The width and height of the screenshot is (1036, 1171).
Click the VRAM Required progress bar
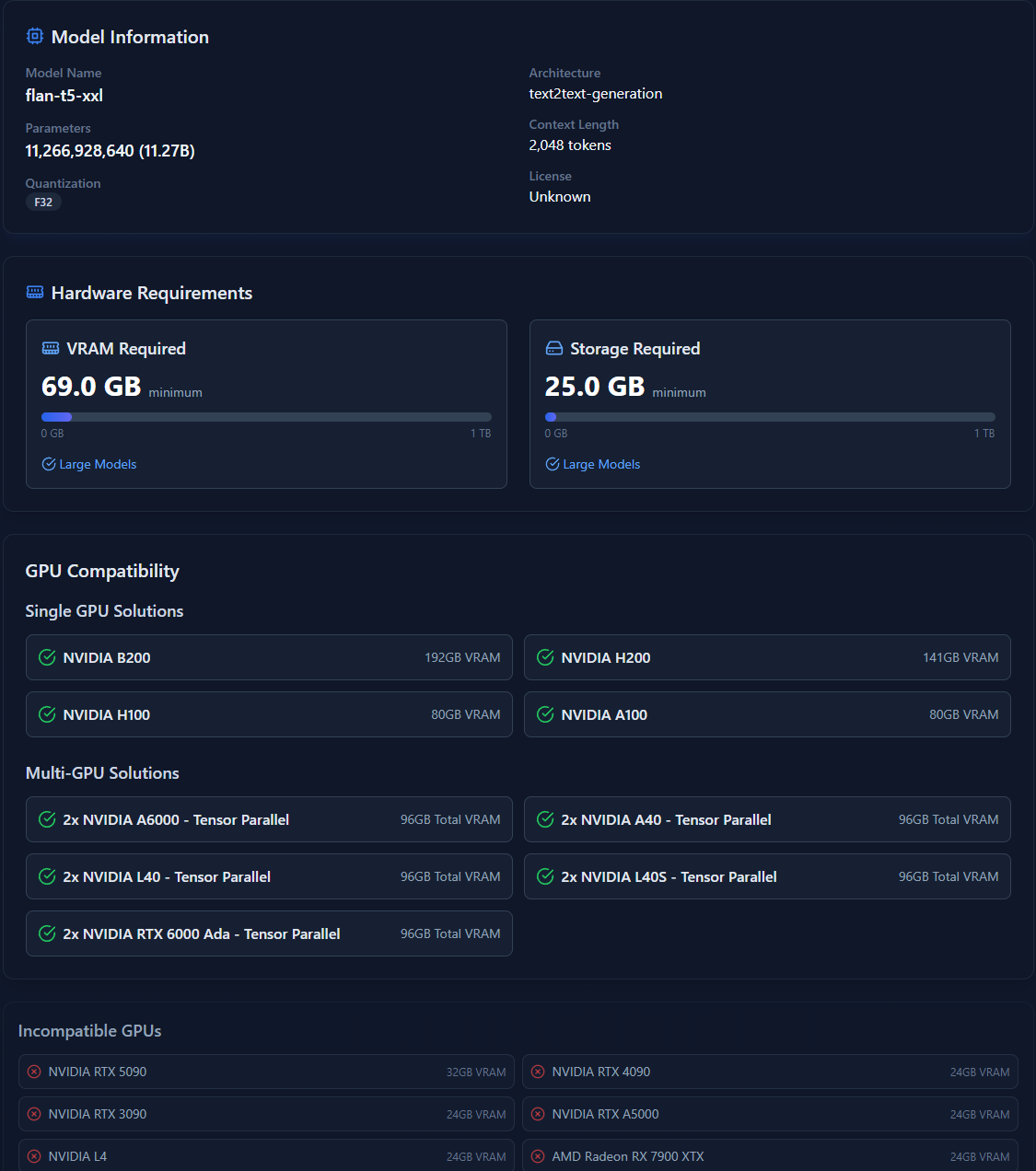(x=266, y=416)
